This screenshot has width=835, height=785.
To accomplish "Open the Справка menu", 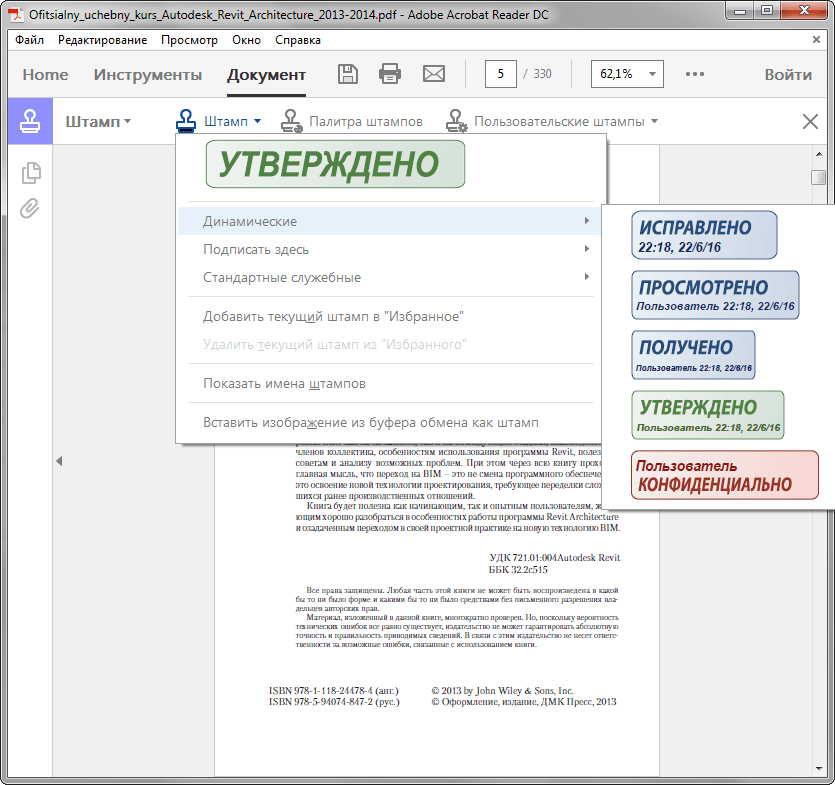I will (298, 40).
